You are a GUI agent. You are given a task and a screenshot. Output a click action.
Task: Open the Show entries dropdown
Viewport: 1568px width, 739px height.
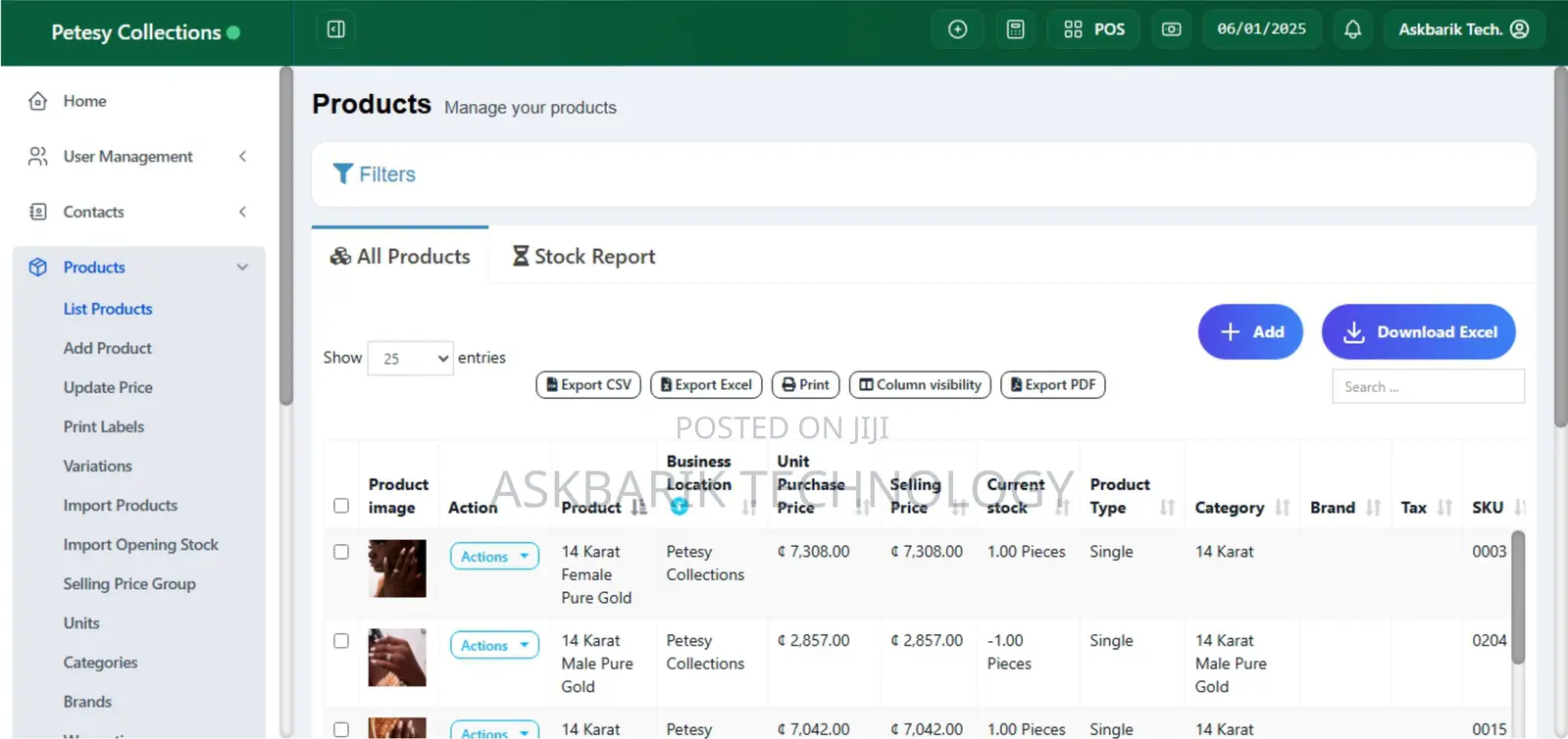click(410, 359)
